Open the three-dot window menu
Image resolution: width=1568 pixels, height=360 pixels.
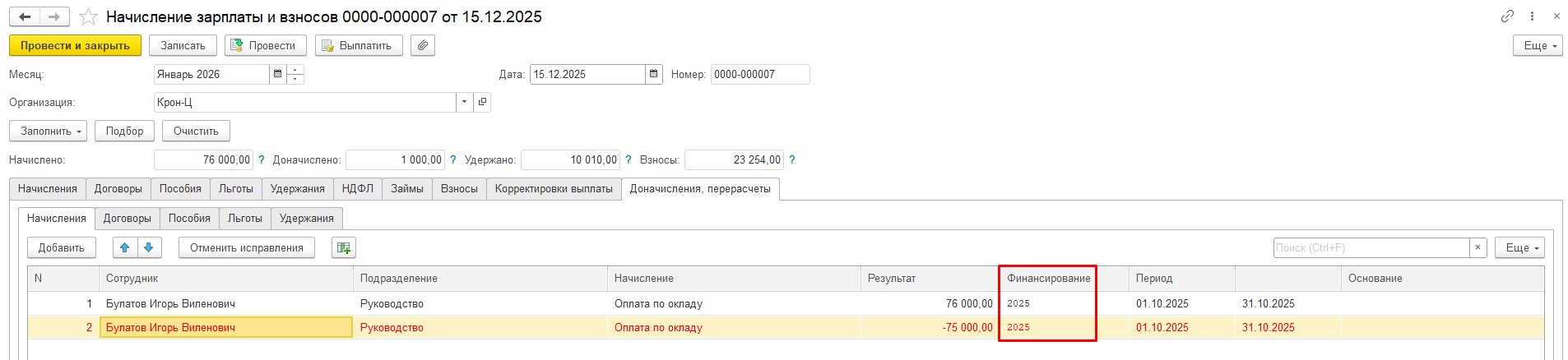[1532, 16]
